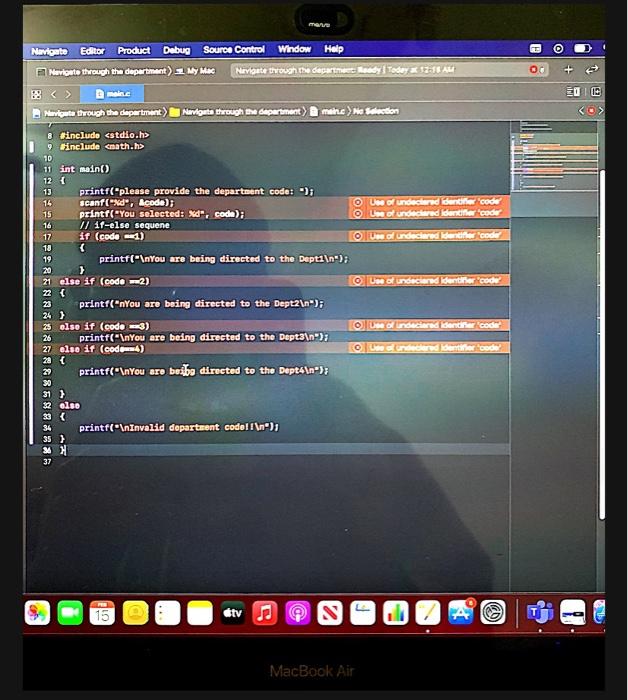Click the 'scanf' statement on line 14
Viewport: 628px width, 700px height.
click(x=127, y=203)
